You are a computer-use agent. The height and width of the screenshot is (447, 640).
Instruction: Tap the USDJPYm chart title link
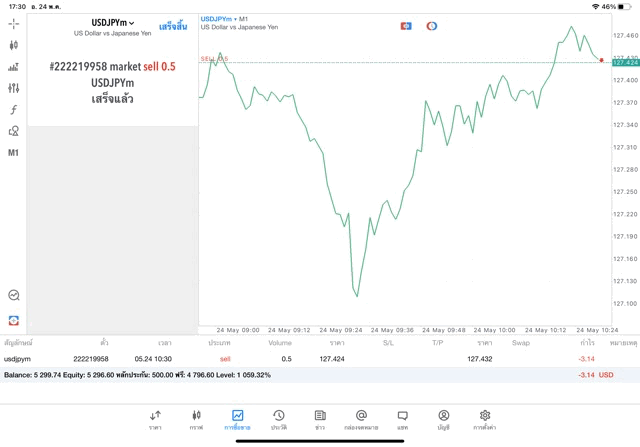pyautogui.click(x=216, y=19)
